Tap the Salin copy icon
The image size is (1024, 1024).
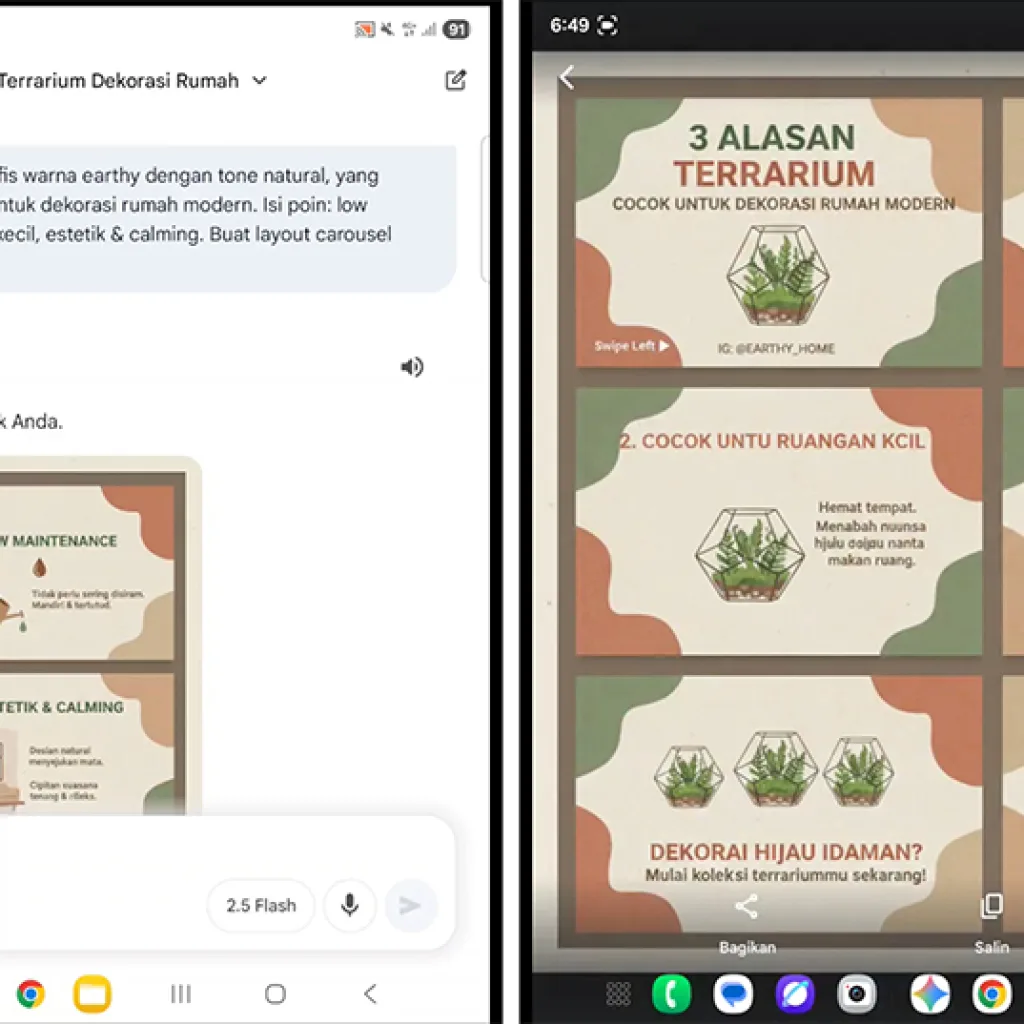(991, 905)
